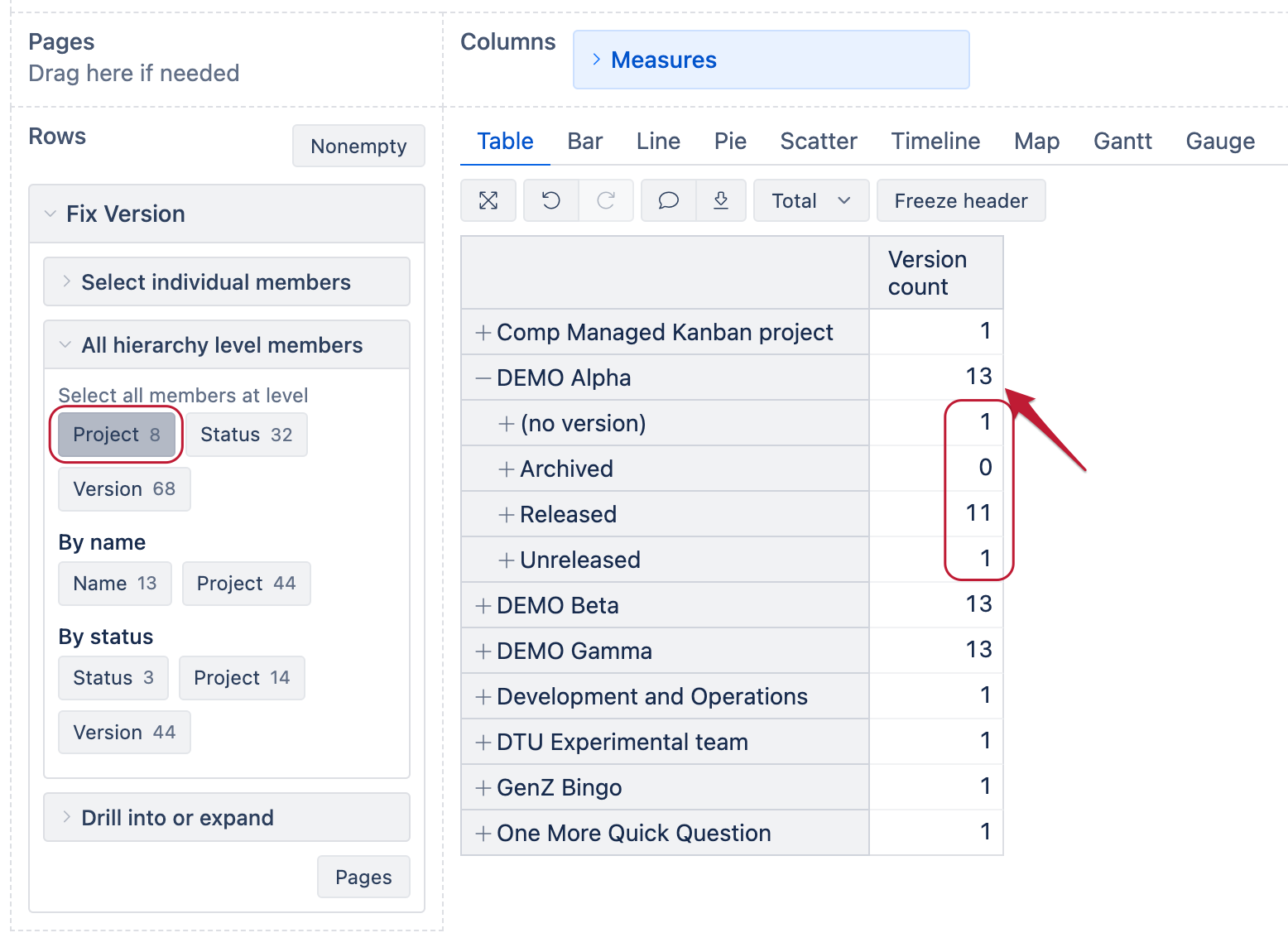Expand the Drill into or expand section
The image size is (1288, 952).
point(177,817)
